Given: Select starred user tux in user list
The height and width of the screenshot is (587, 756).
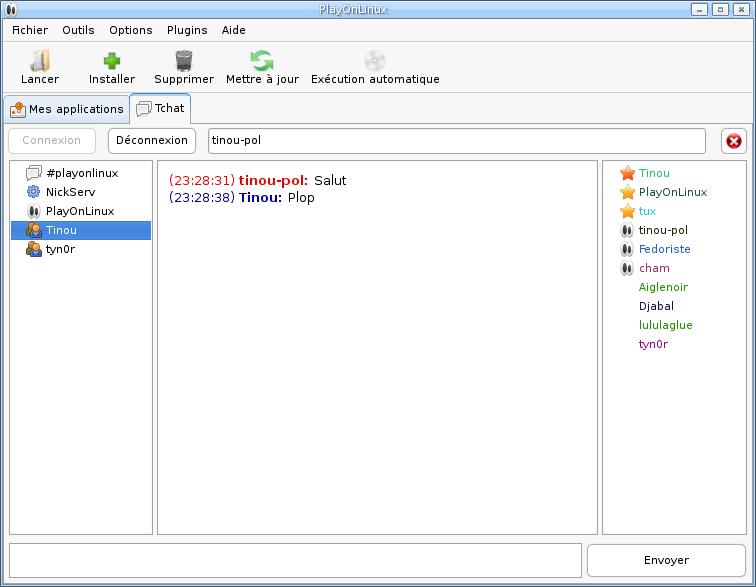Looking at the screenshot, I should (647, 211).
